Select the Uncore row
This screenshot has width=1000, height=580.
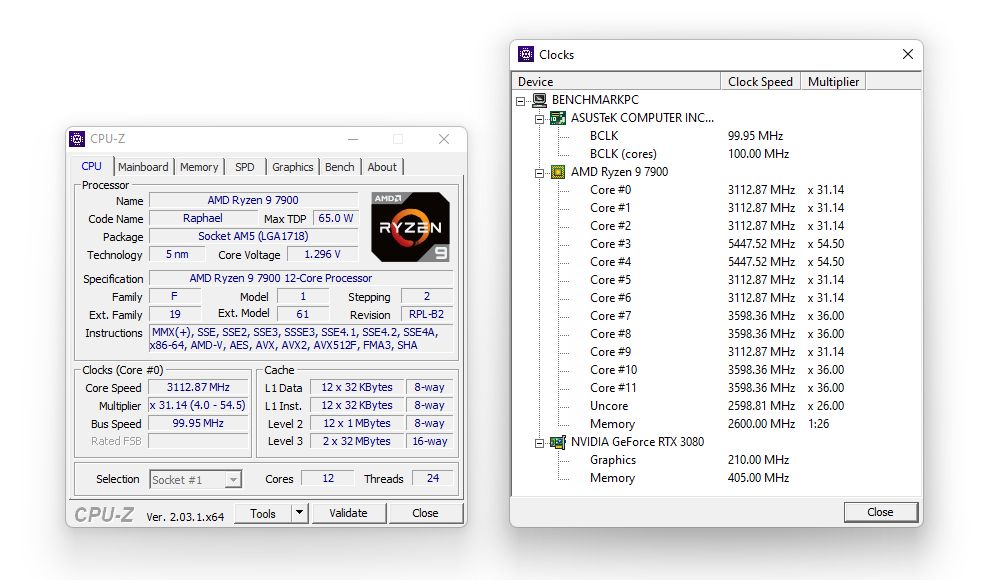coord(717,406)
